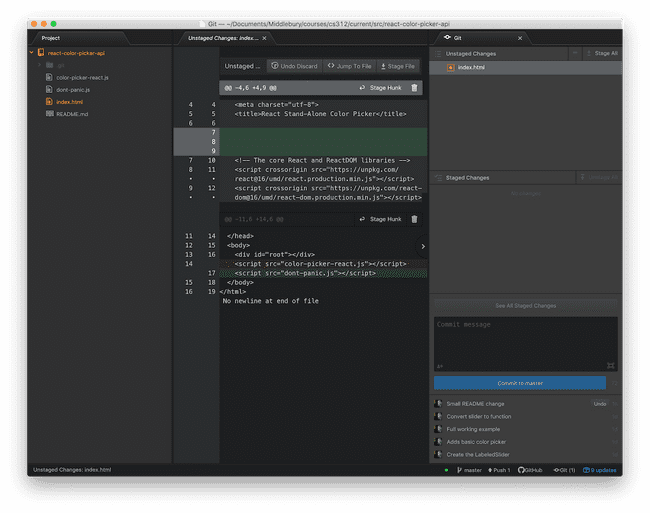
Task: Focus the Commit message field
Action: (525, 344)
